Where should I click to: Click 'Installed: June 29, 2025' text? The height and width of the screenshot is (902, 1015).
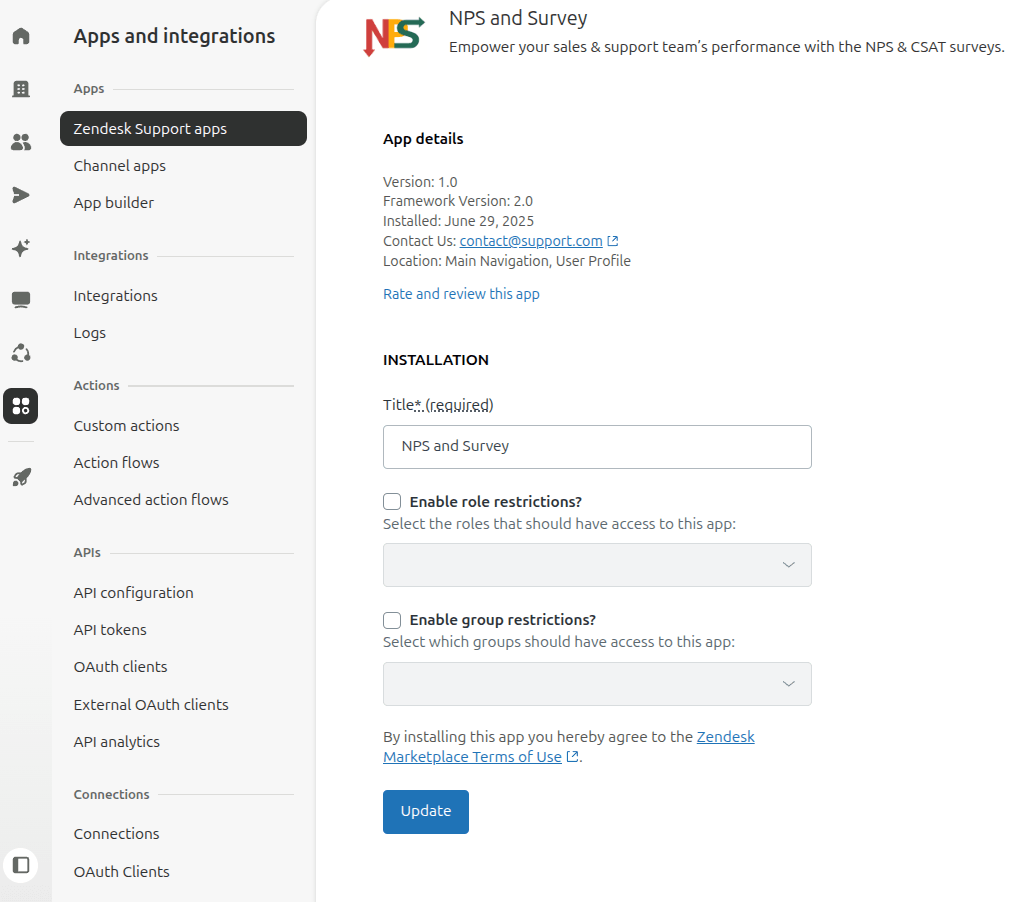(x=458, y=221)
